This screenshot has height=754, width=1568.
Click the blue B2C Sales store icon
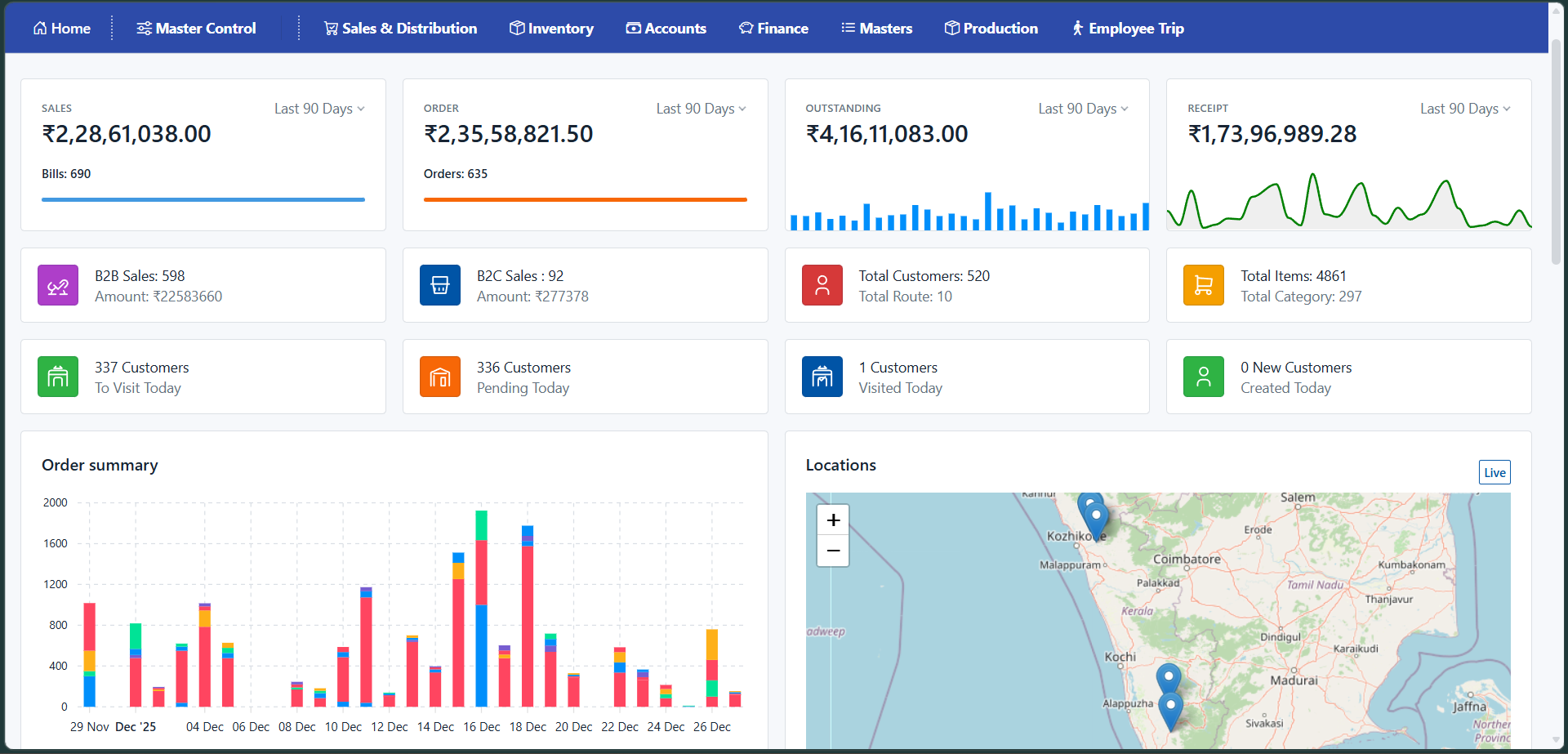440,285
